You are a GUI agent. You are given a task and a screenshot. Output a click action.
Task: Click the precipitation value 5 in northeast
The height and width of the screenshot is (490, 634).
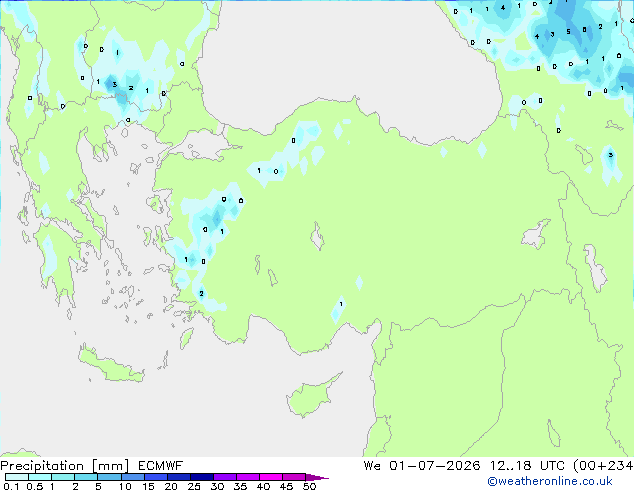pos(568,32)
